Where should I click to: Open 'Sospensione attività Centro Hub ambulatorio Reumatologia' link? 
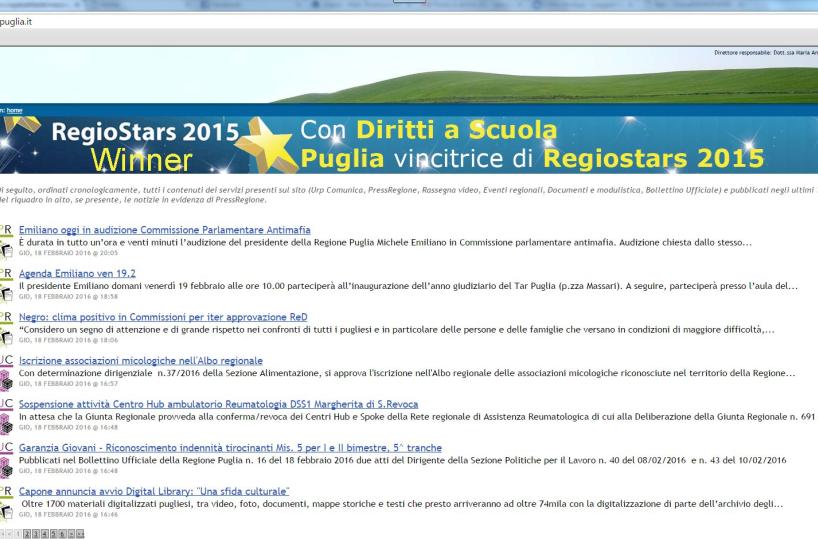pos(218,404)
